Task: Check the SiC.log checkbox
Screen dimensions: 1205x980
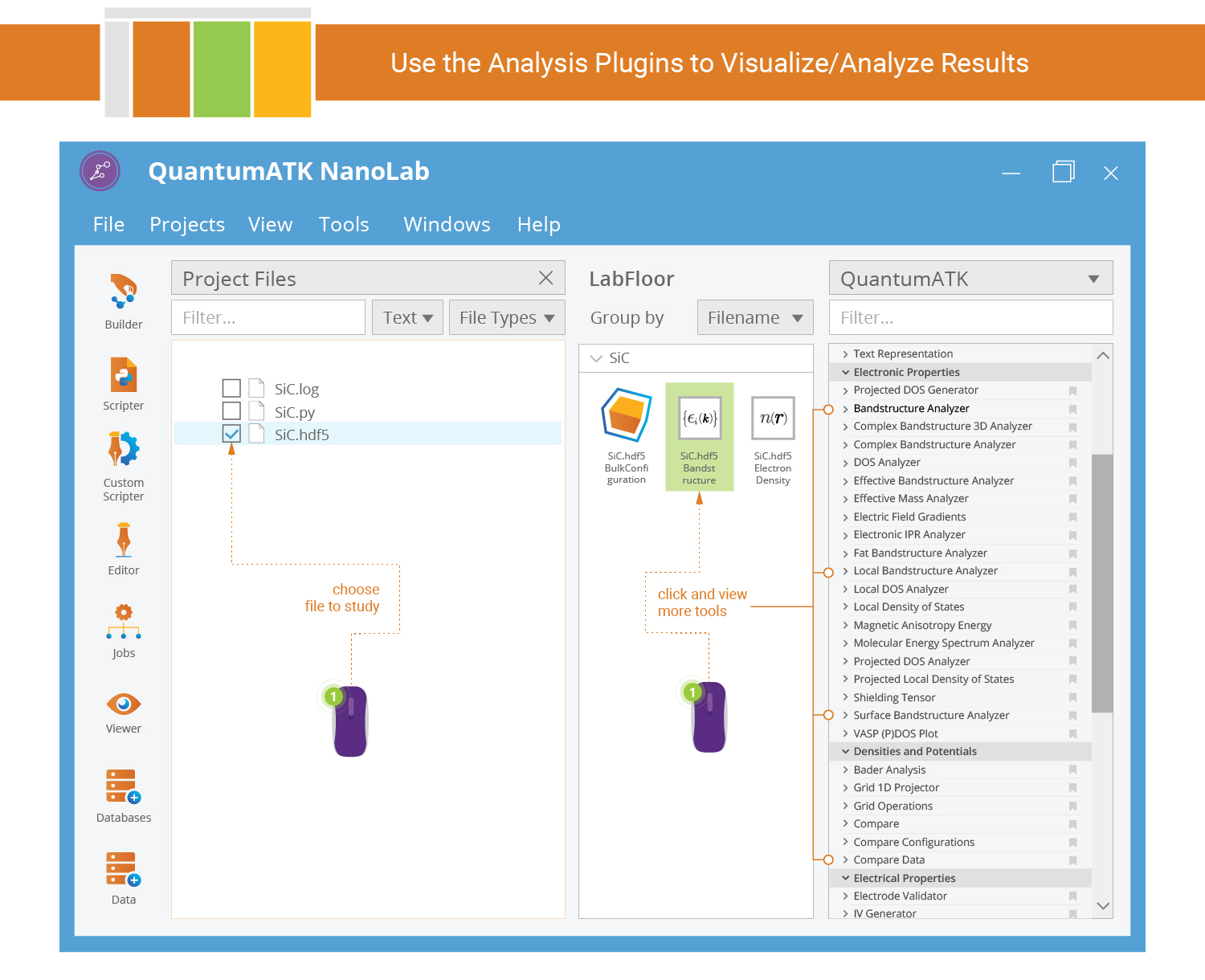Action: pyautogui.click(x=231, y=388)
